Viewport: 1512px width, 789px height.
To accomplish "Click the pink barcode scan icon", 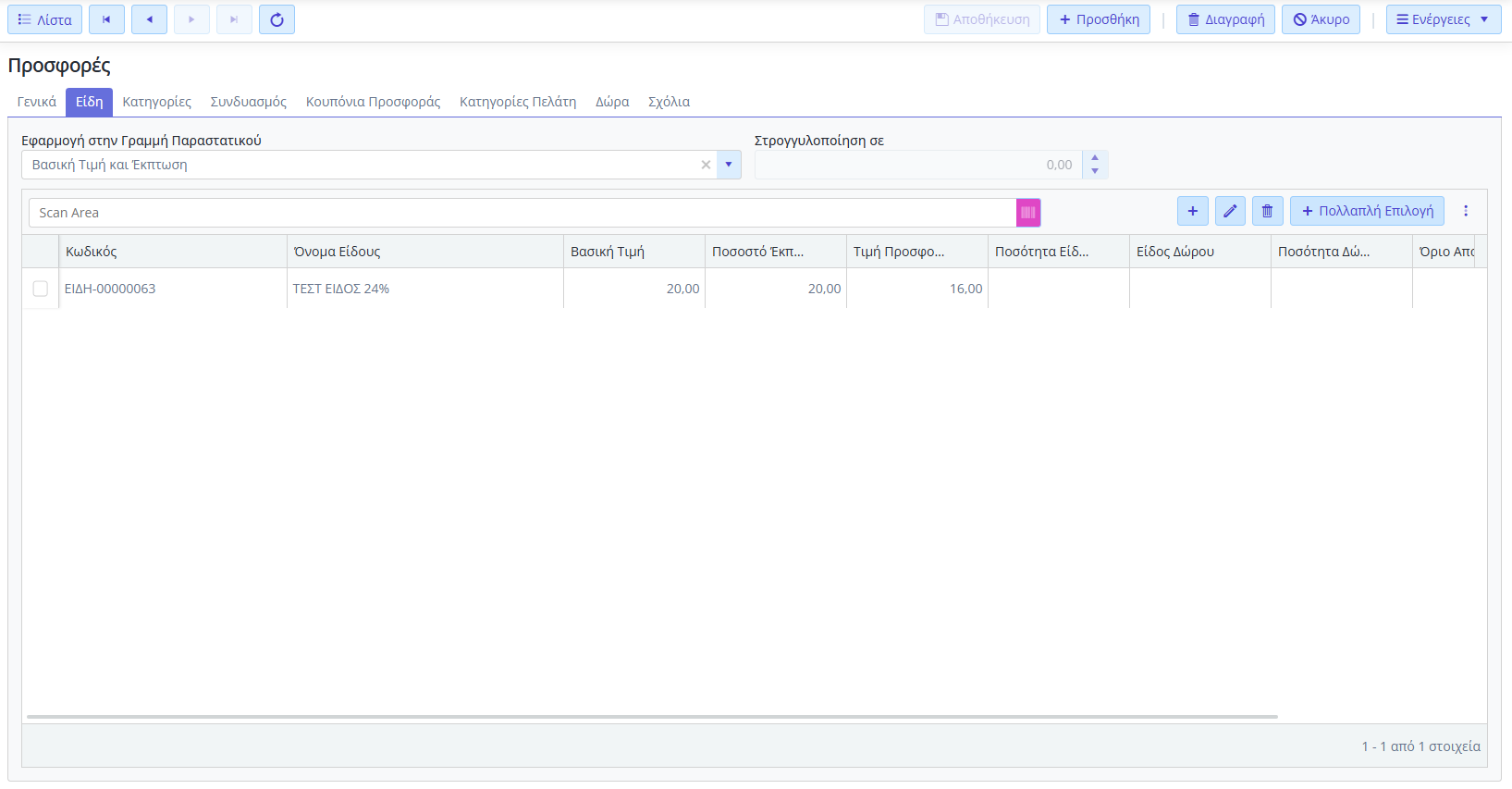I will coord(1027,213).
